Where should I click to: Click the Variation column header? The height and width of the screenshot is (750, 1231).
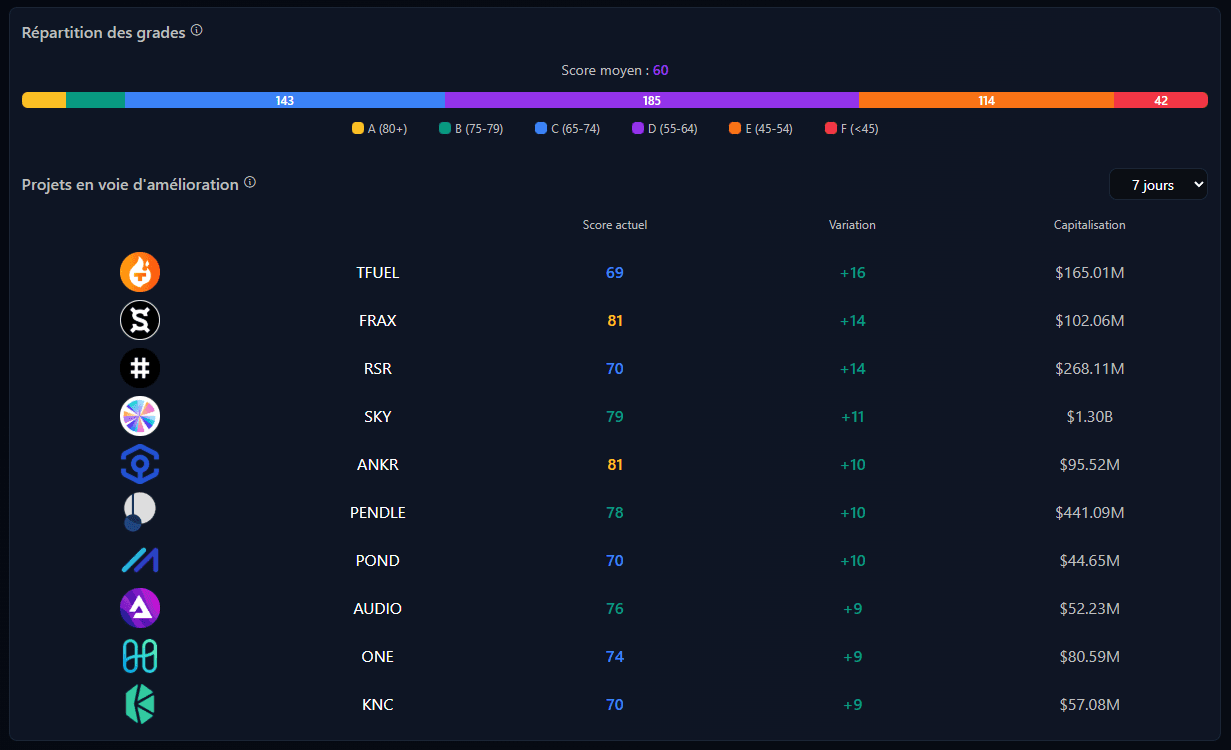point(852,225)
